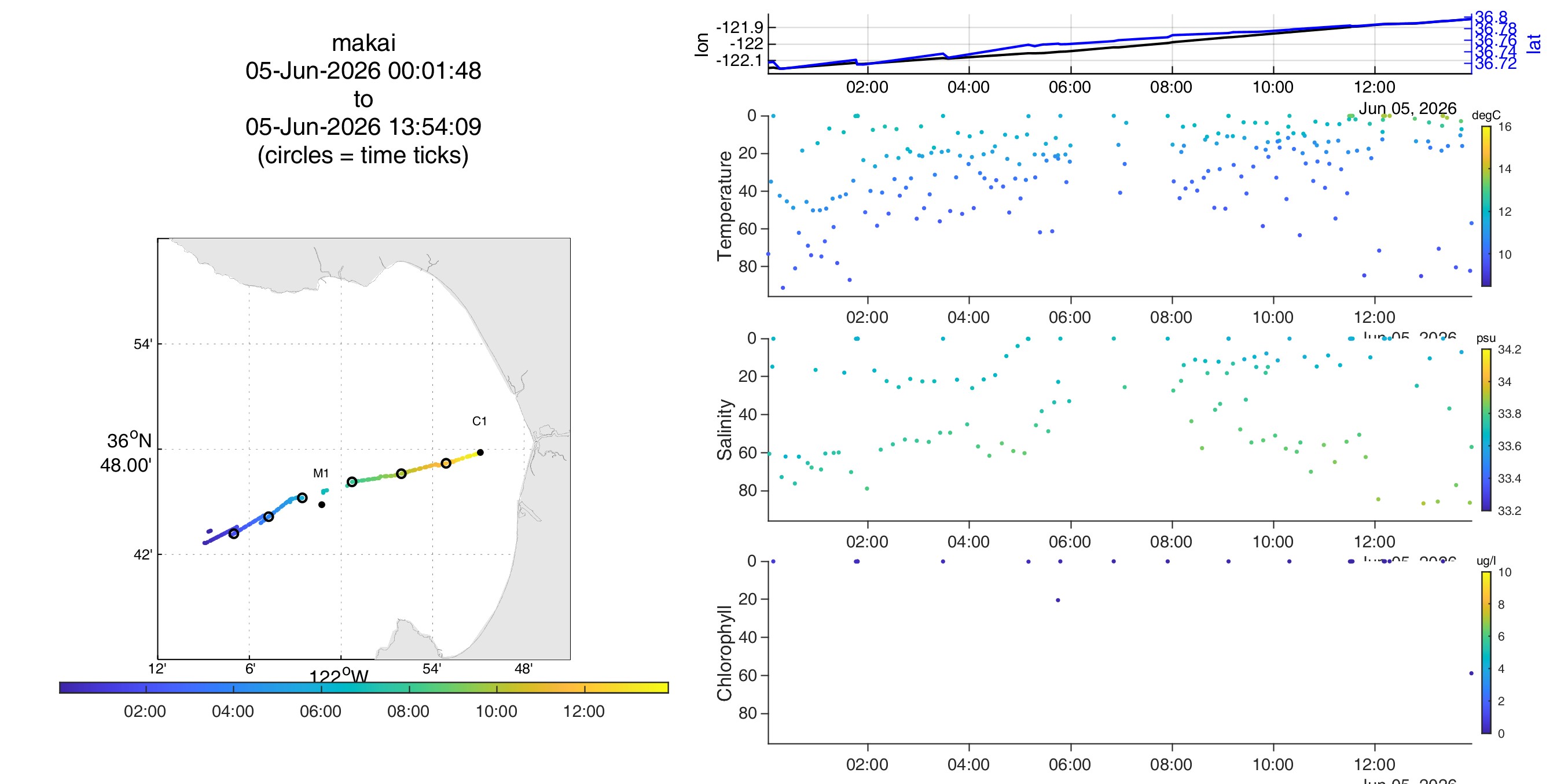Click the horizontal time colorbar below the map
The image size is (1568, 784).
tap(364, 687)
